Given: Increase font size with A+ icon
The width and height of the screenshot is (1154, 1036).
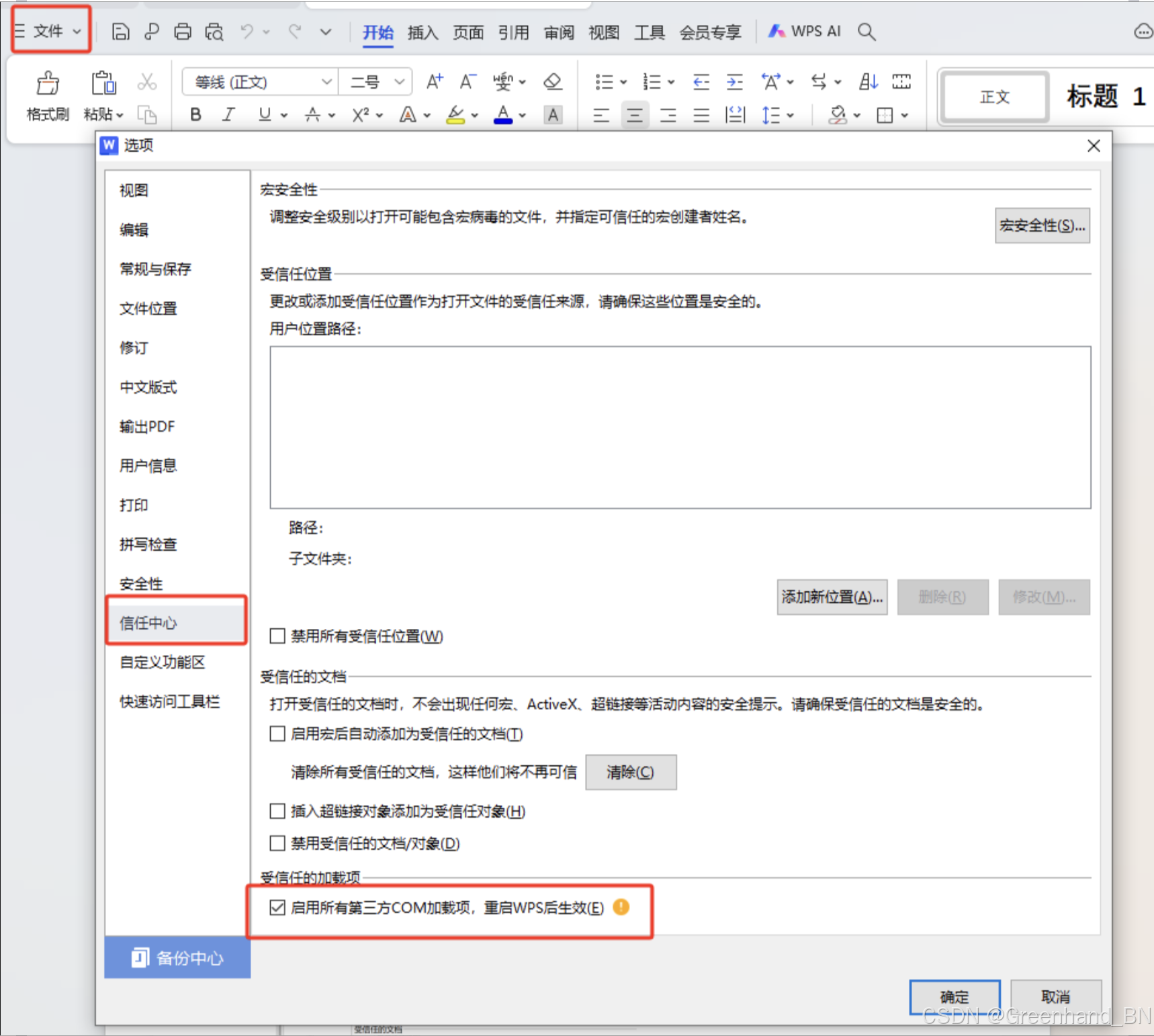Looking at the screenshot, I should pos(435,82).
